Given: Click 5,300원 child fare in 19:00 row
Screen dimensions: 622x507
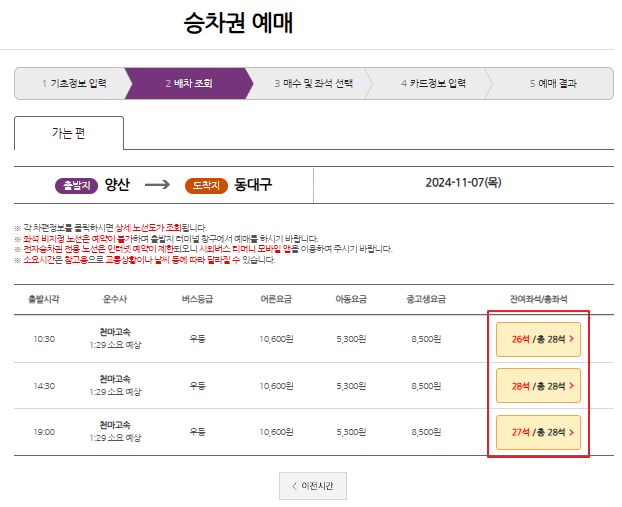Looking at the screenshot, I should (x=351, y=432).
